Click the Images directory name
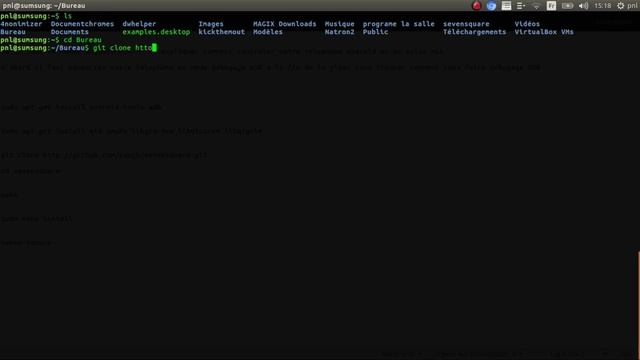Screen dimensions: 640x360 click(211, 24)
